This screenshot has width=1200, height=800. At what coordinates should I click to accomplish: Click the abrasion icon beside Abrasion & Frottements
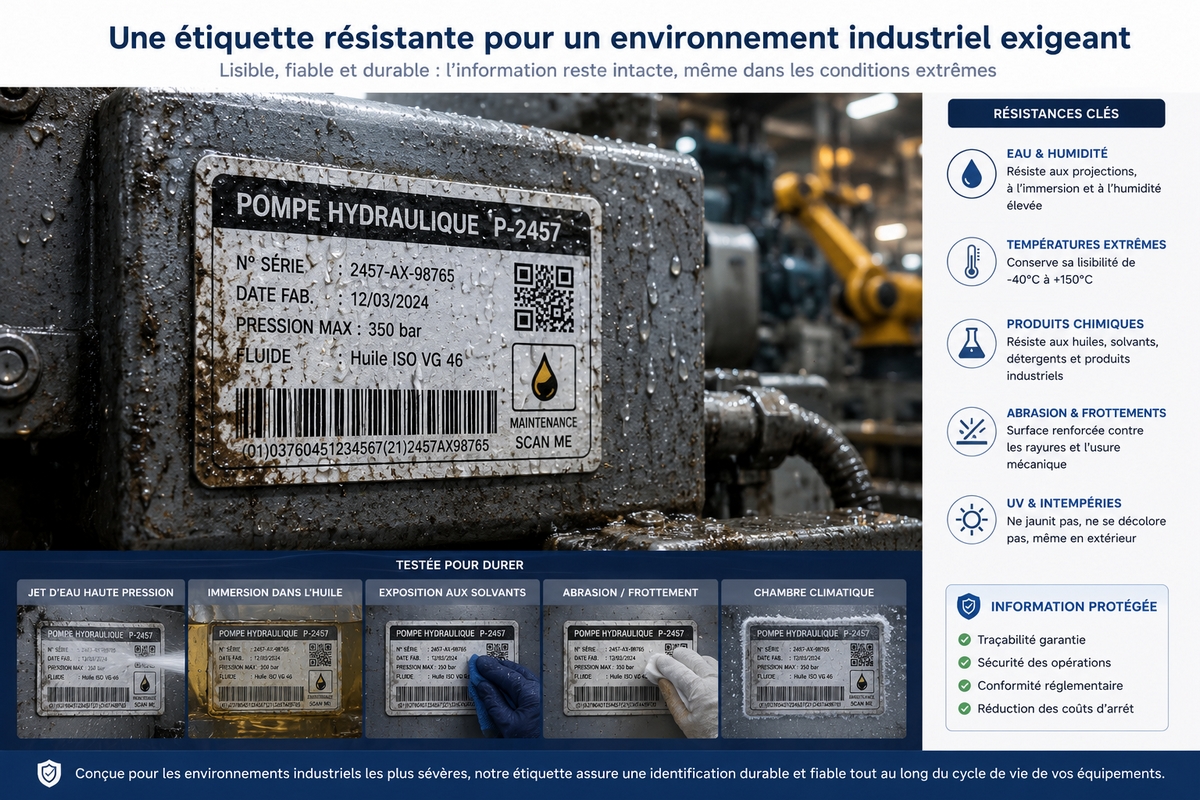pos(971,431)
